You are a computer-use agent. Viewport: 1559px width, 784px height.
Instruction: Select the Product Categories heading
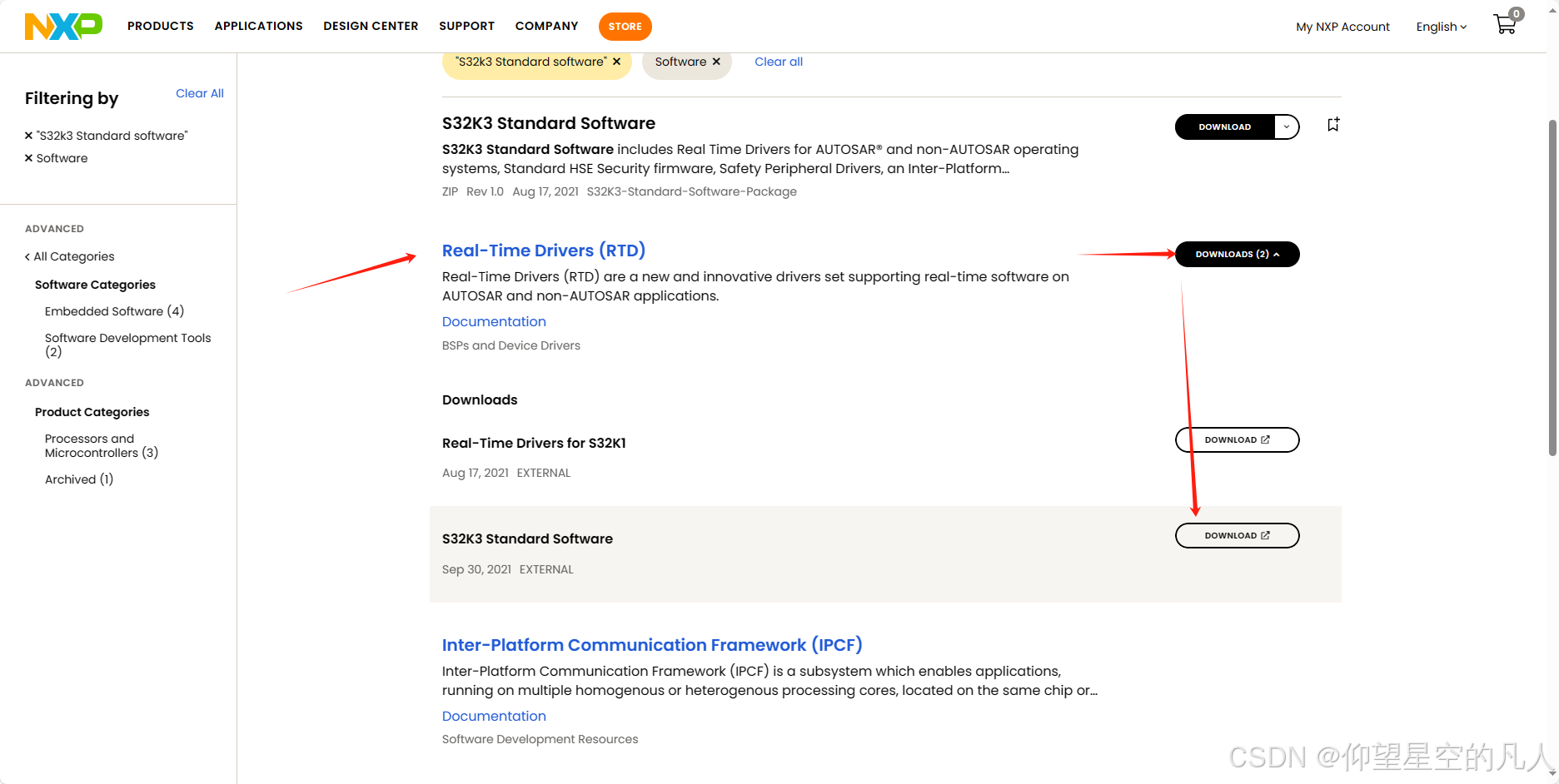(92, 412)
